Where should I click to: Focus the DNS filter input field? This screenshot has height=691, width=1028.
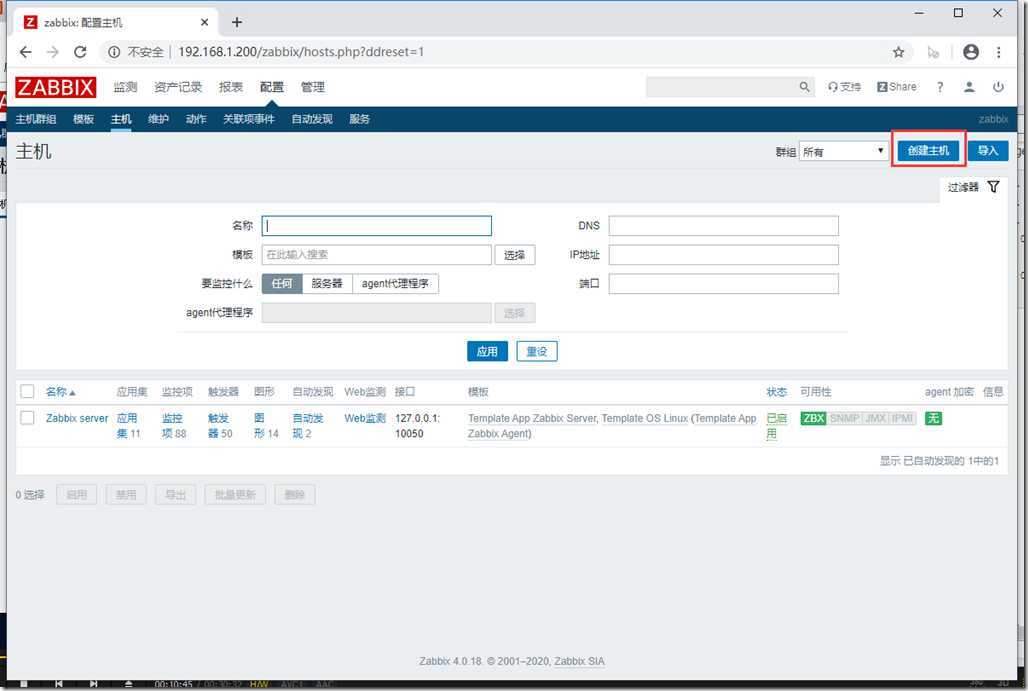(x=724, y=226)
